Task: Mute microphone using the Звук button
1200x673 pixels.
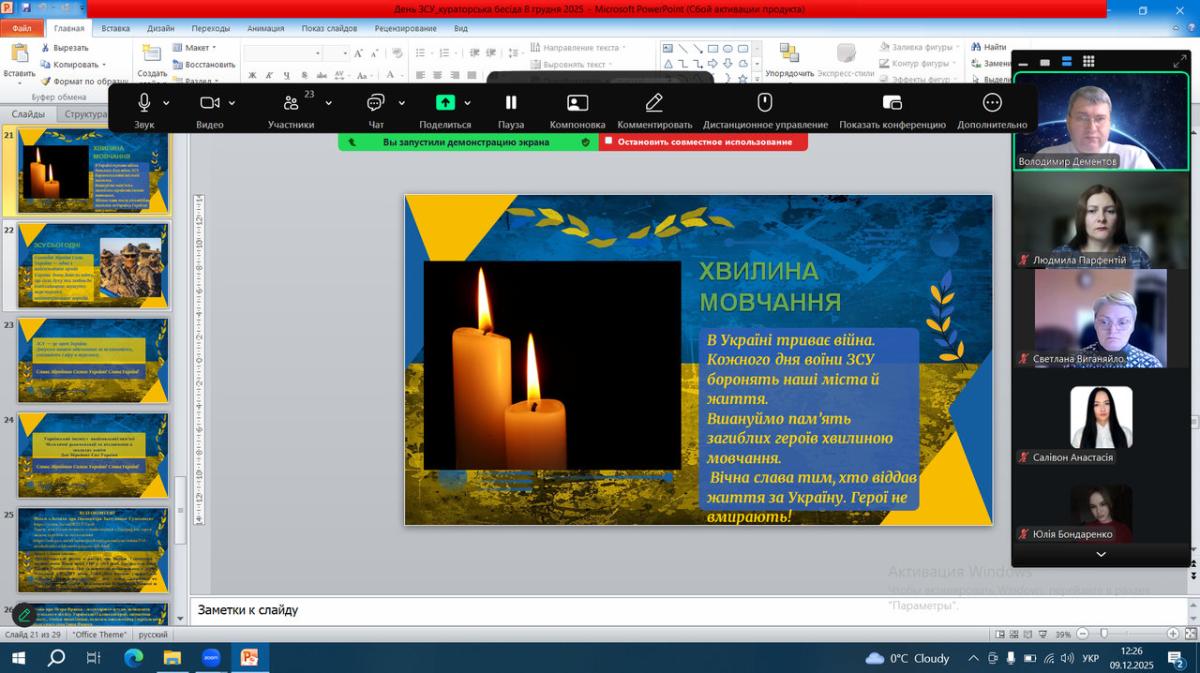Action: point(144,103)
